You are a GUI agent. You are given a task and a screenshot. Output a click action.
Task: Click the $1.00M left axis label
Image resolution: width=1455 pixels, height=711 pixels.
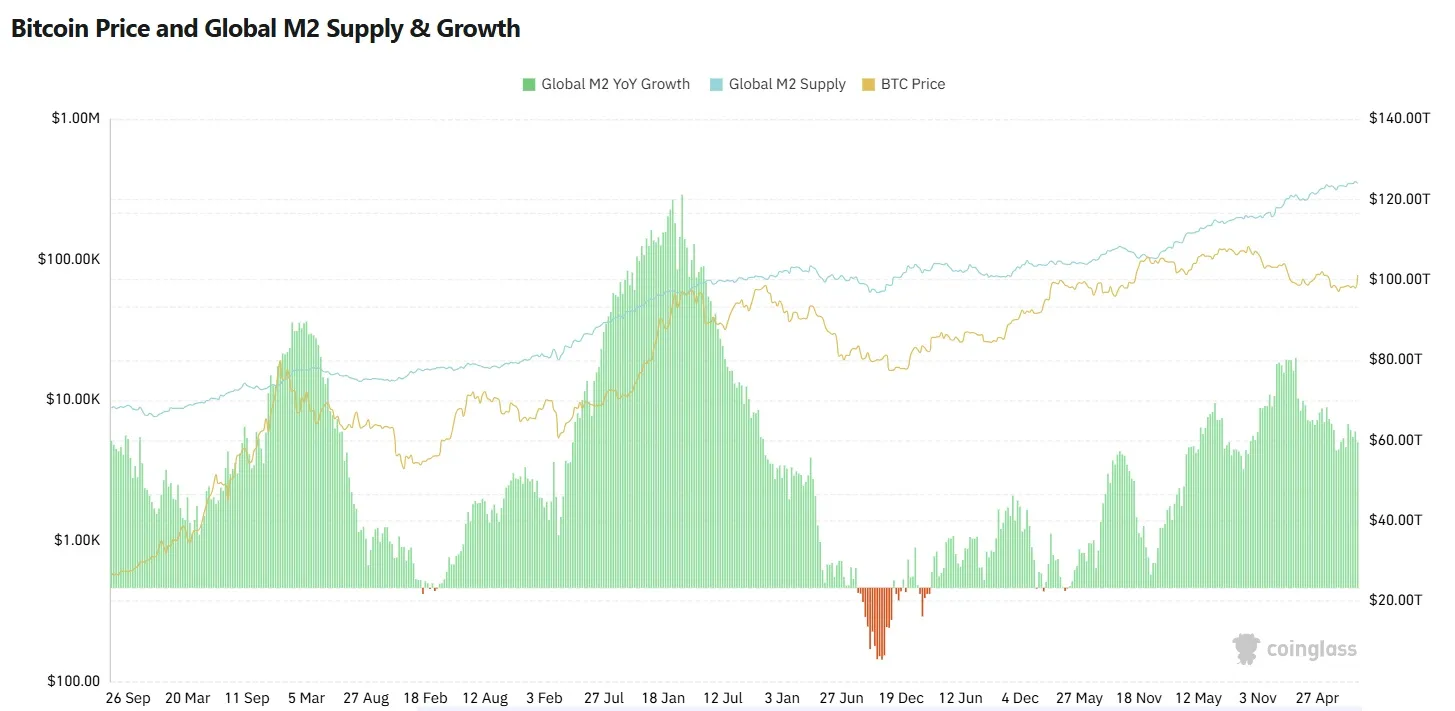[76, 118]
